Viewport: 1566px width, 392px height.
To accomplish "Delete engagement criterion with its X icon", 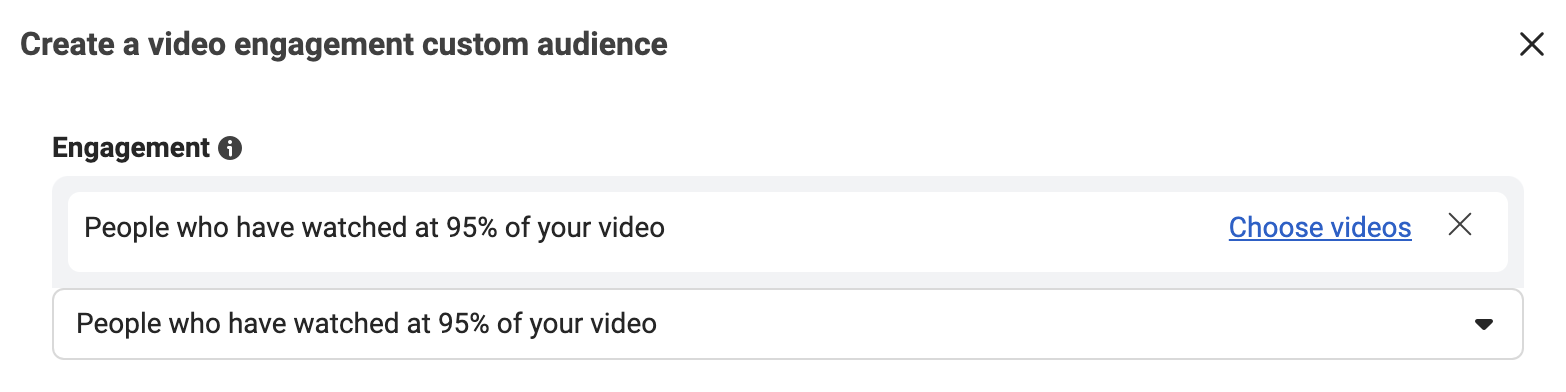I will (x=1460, y=226).
